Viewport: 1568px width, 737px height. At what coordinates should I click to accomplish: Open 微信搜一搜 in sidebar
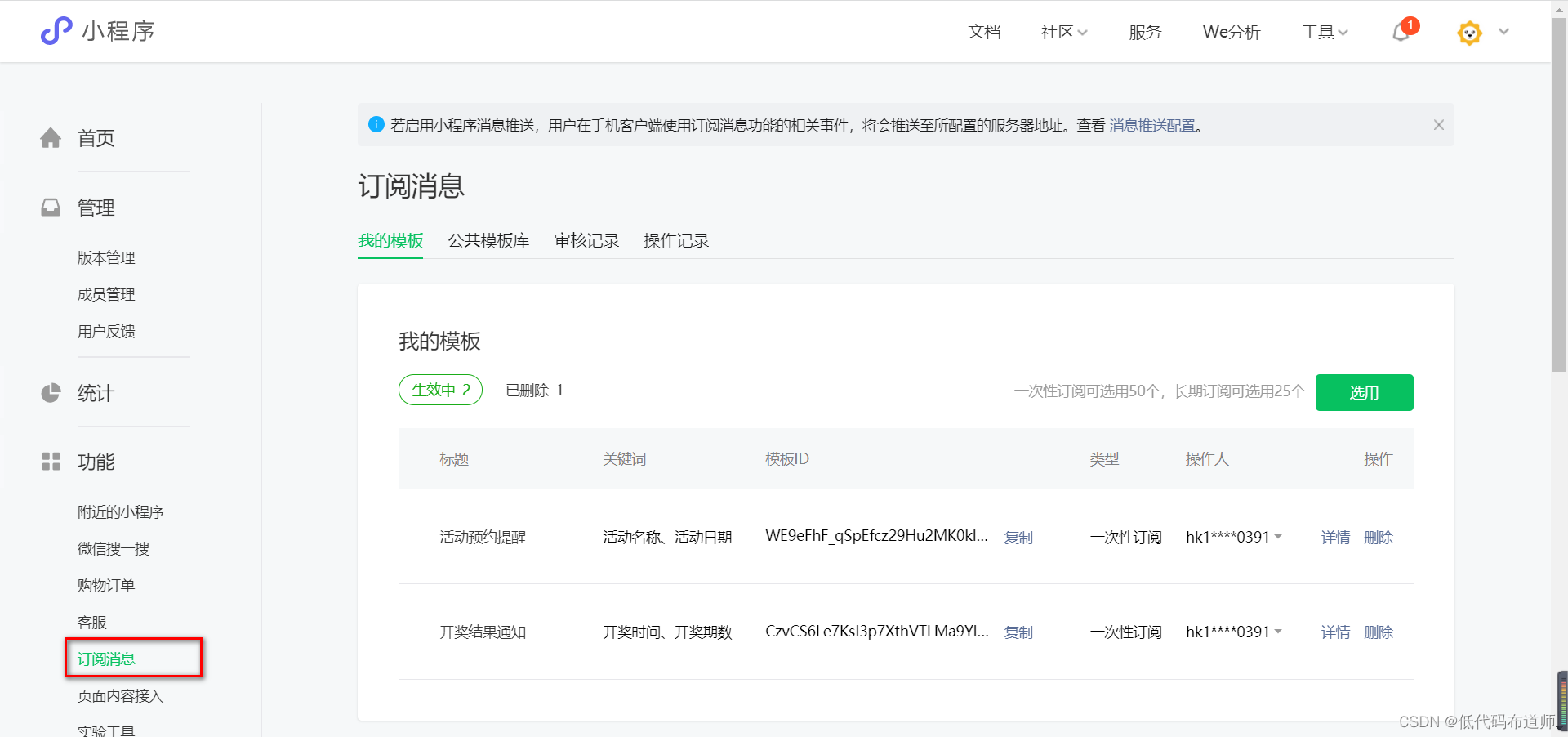pyautogui.click(x=114, y=549)
